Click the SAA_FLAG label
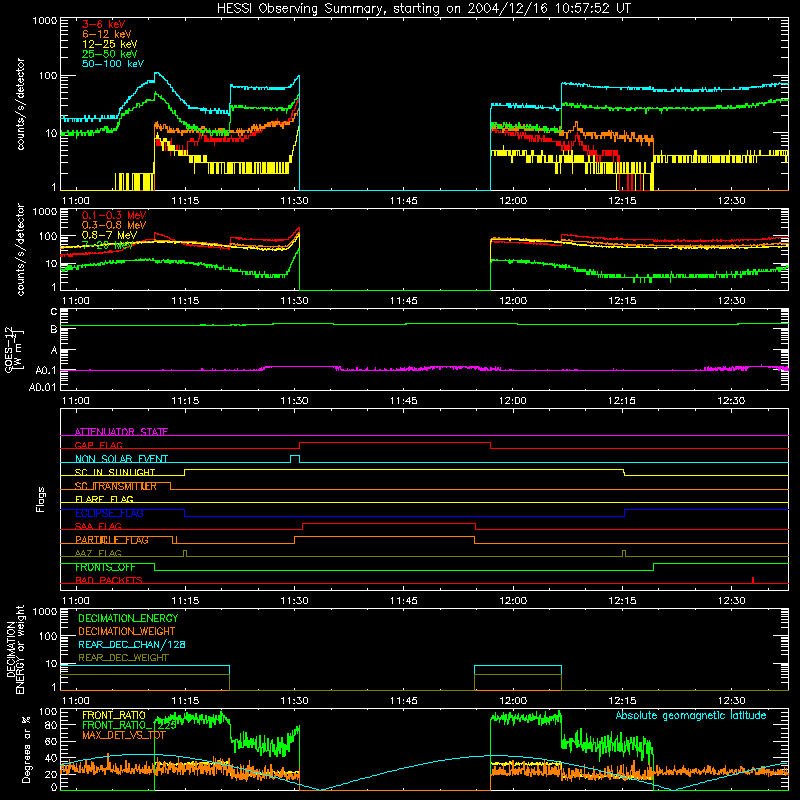This screenshot has height=800, width=800. 98,526
